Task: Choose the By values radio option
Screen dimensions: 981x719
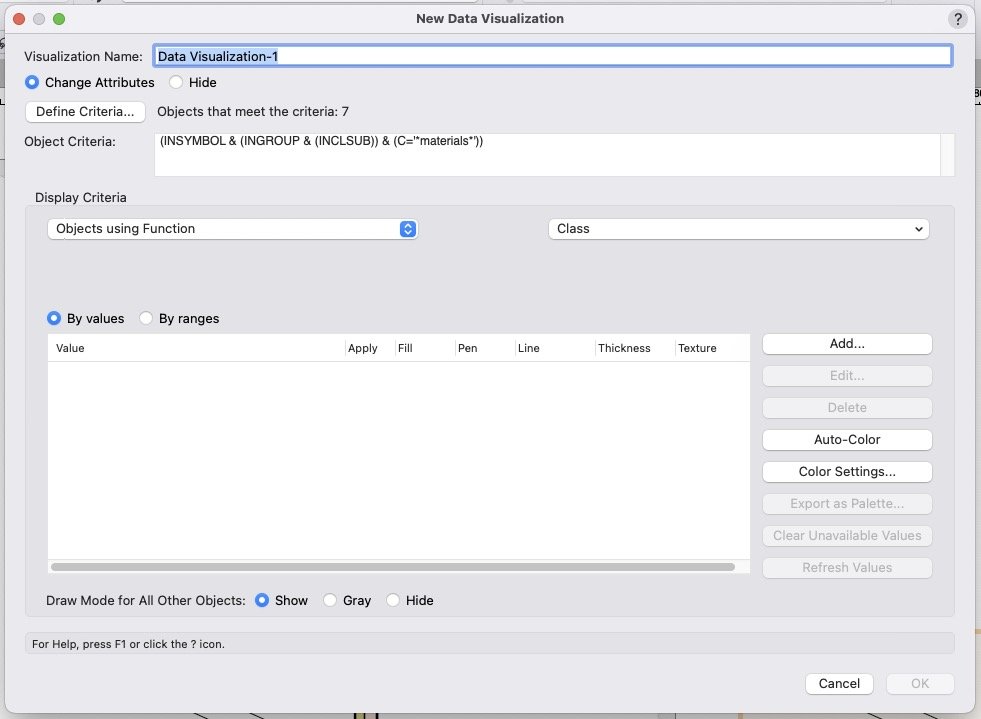Action: 55,318
